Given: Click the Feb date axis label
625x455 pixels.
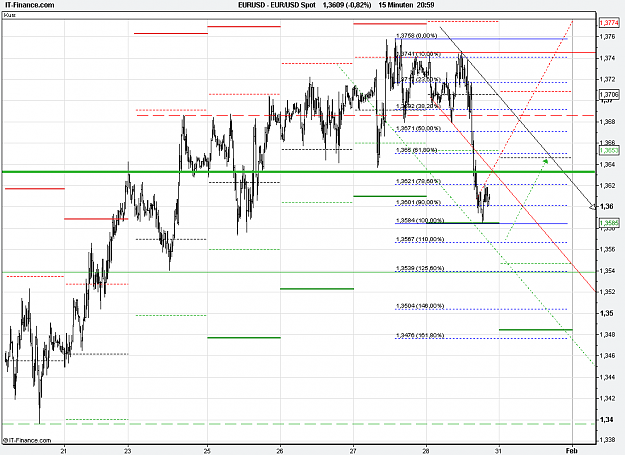Looking at the screenshot, I should pyautogui.click(x=572, y=451).
